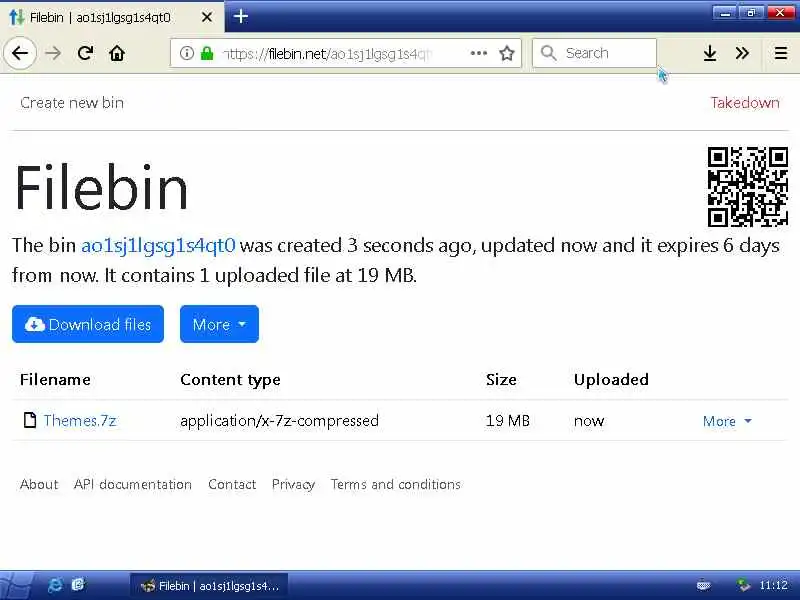Viewport: 800px width, 600px height.
Task: Click the browser forward arrow
Action: 53,53
